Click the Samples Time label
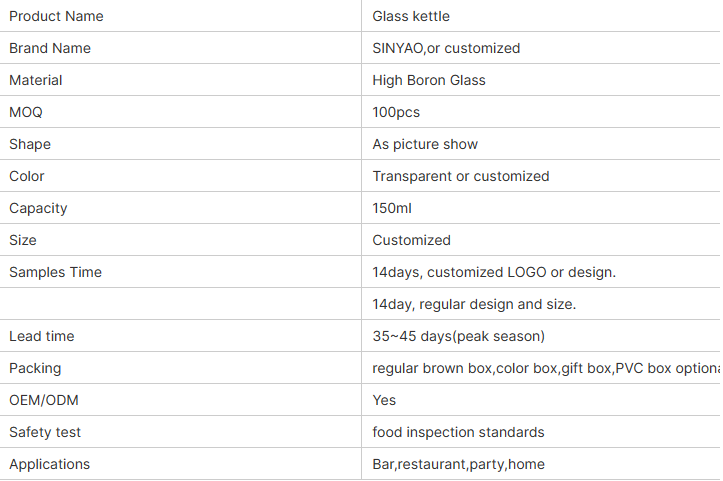 [x=55, y=272]
